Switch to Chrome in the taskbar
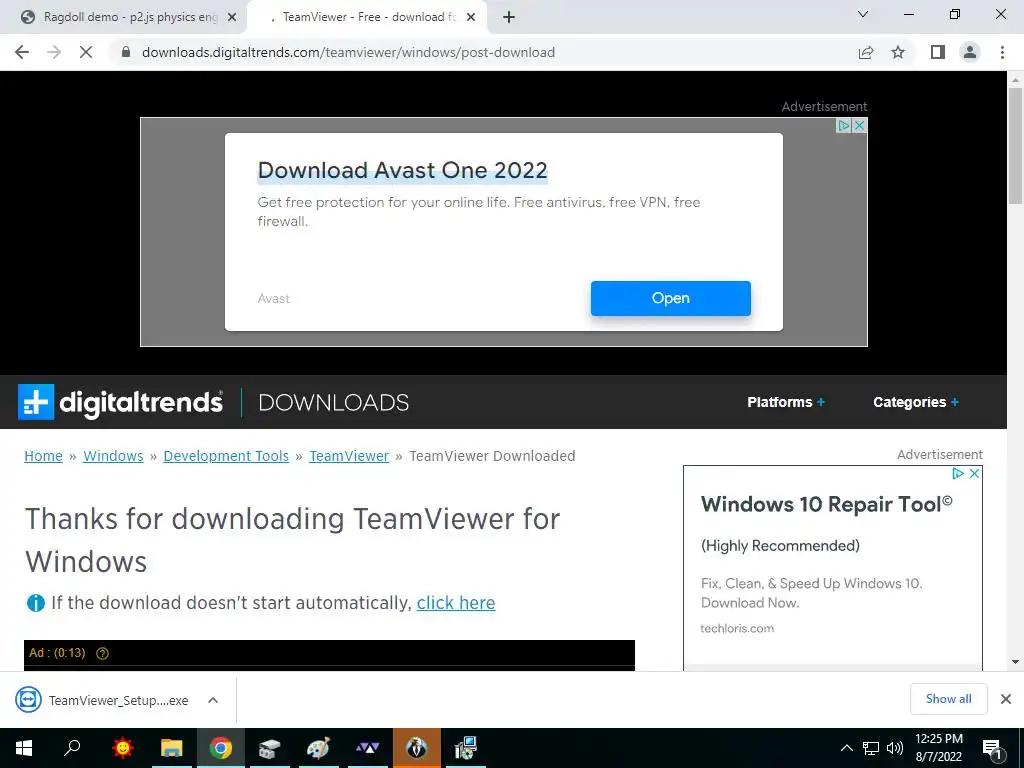The image size is (1024, 768). tap(221, 748)
